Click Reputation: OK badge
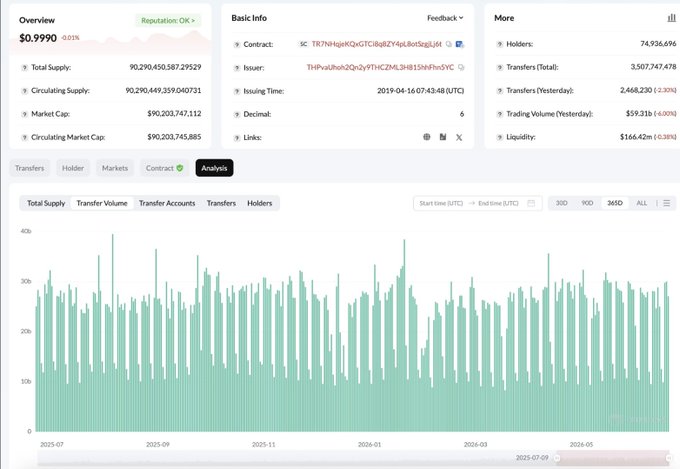The image size is (680, 469). (x=168, y=20)
